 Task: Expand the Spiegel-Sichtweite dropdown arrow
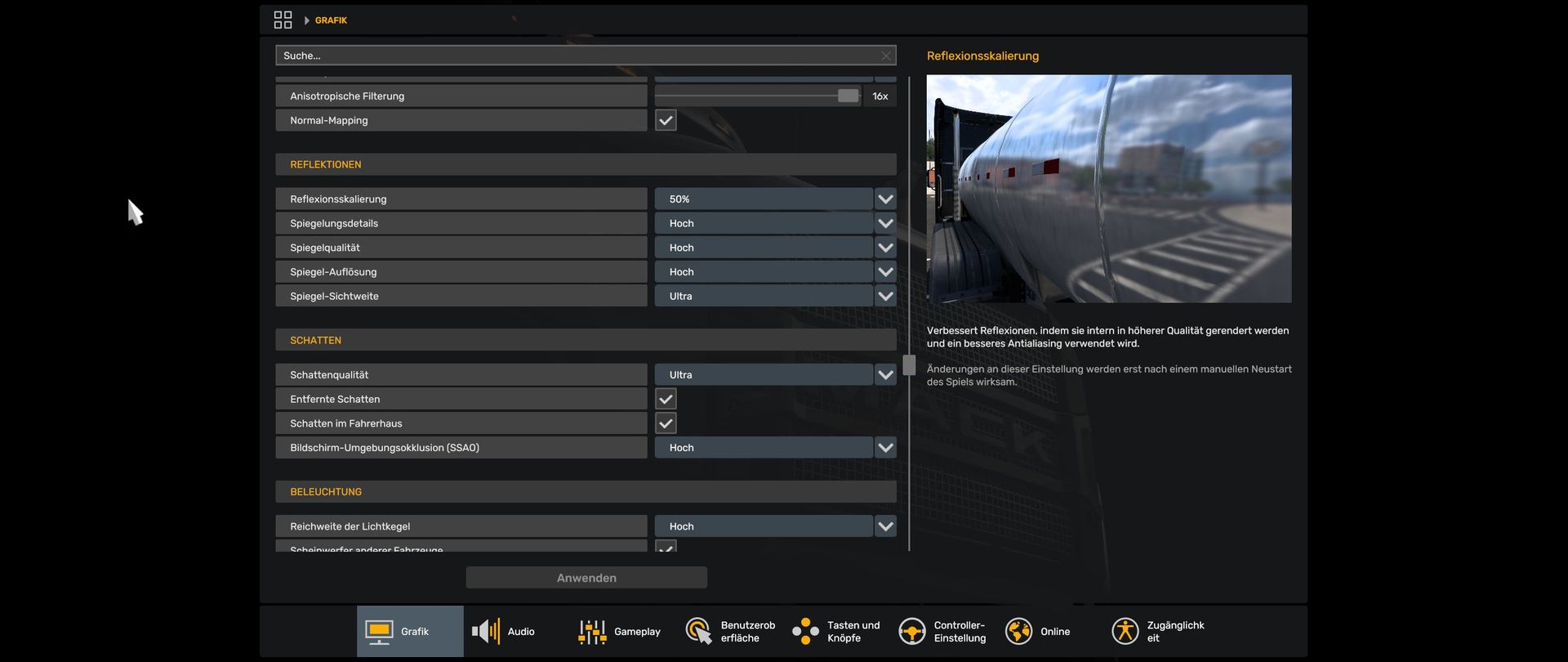[x=885, y=297]
